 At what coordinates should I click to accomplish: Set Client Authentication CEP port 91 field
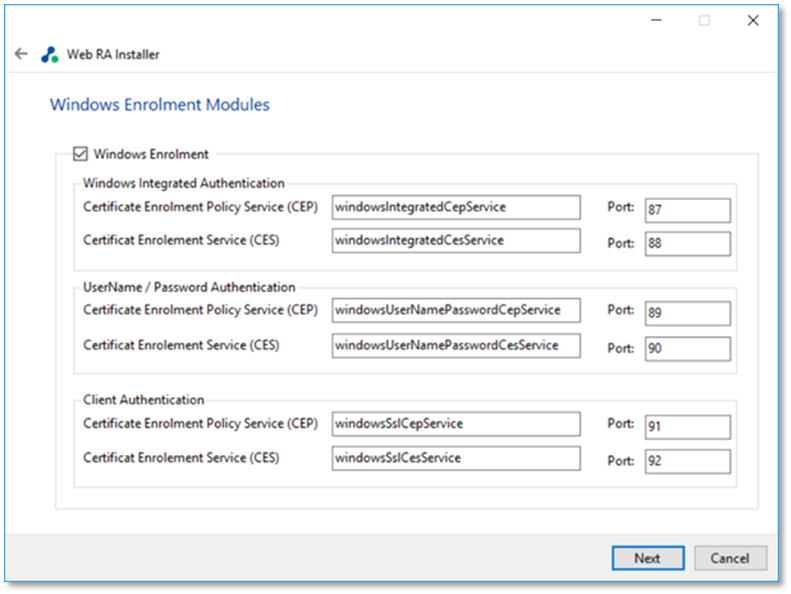(688, 427)
